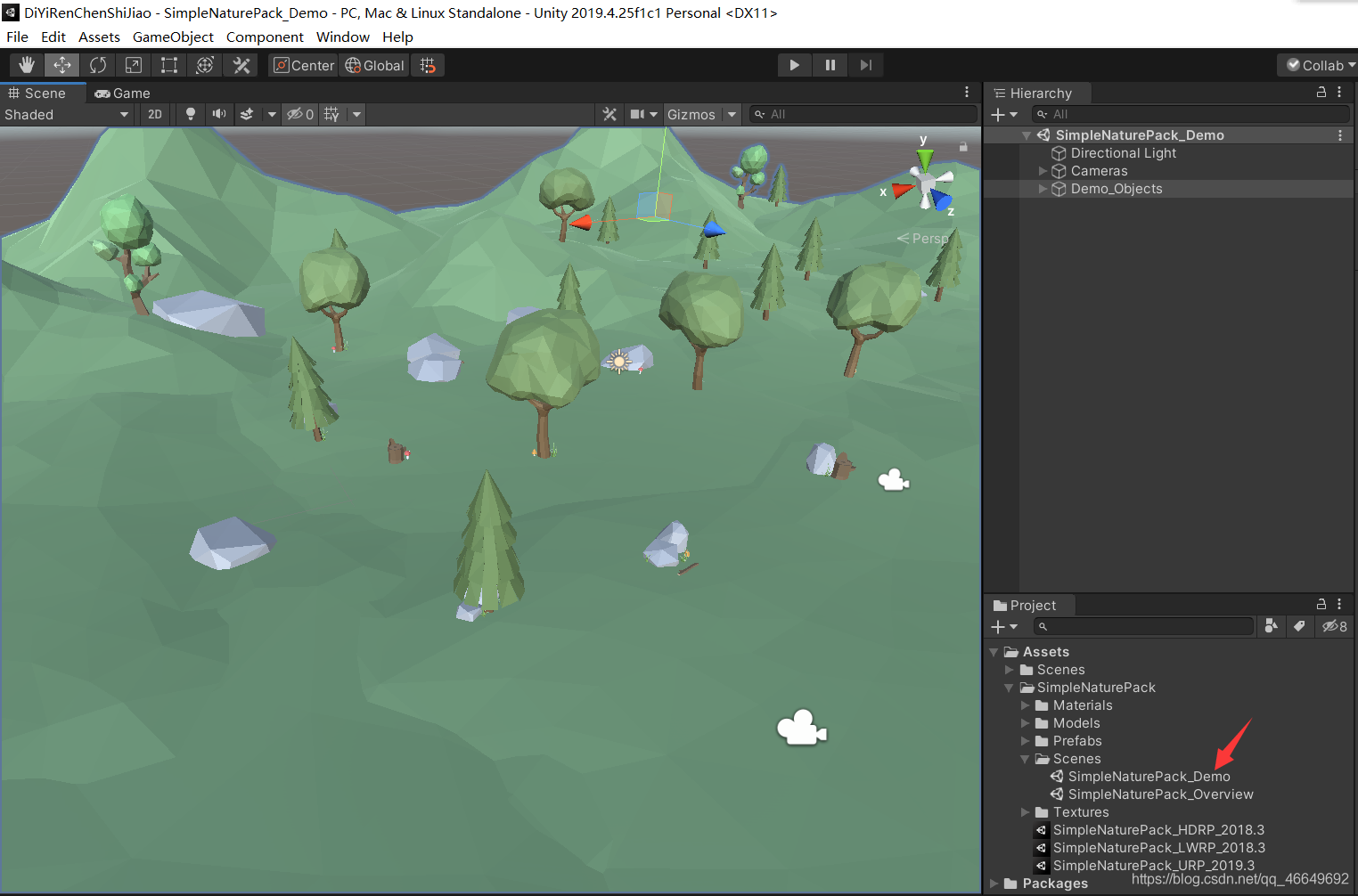Lock the Project panel

[1321, 604]
